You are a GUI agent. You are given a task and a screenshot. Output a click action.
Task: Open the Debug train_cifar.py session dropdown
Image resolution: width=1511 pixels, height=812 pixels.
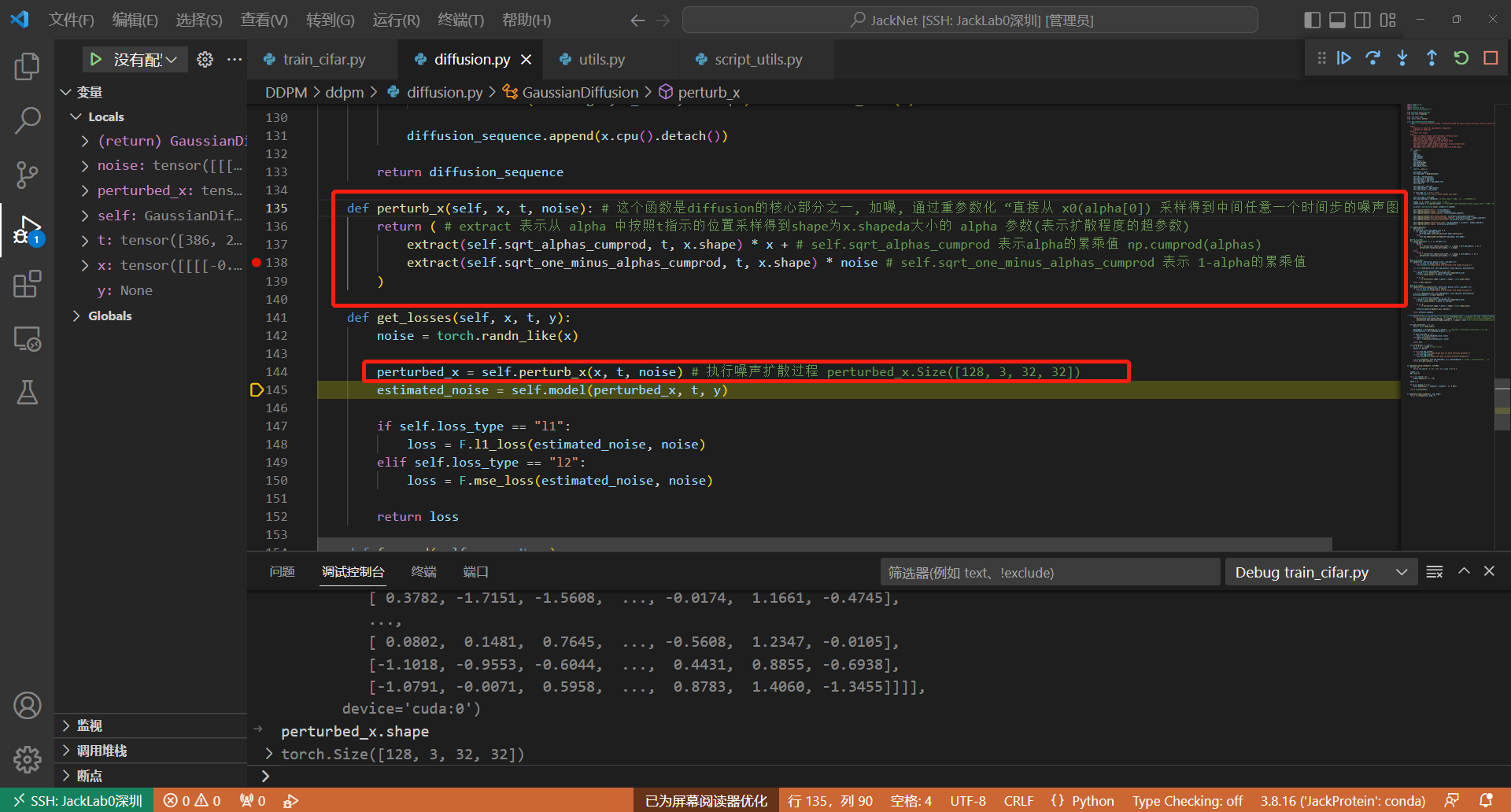[1321, 572]
